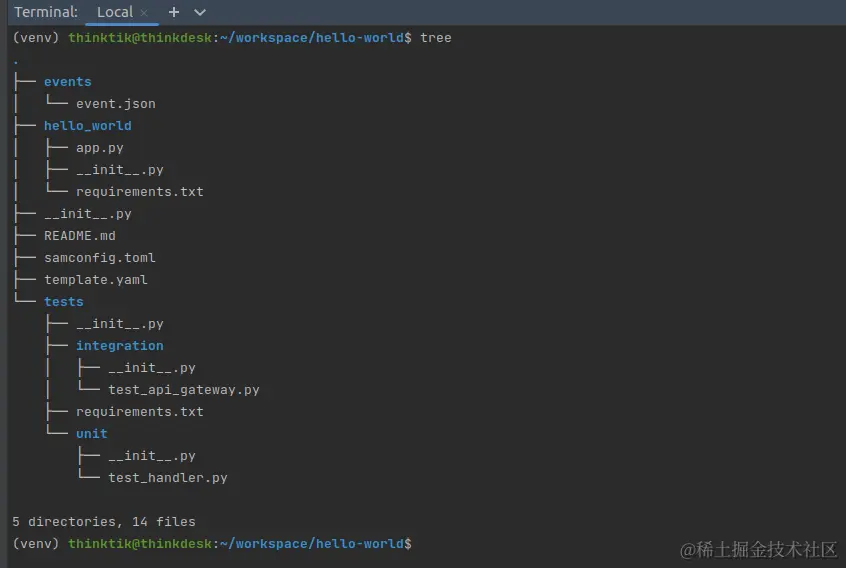Click app.py in the tree output

coord(99,148)
